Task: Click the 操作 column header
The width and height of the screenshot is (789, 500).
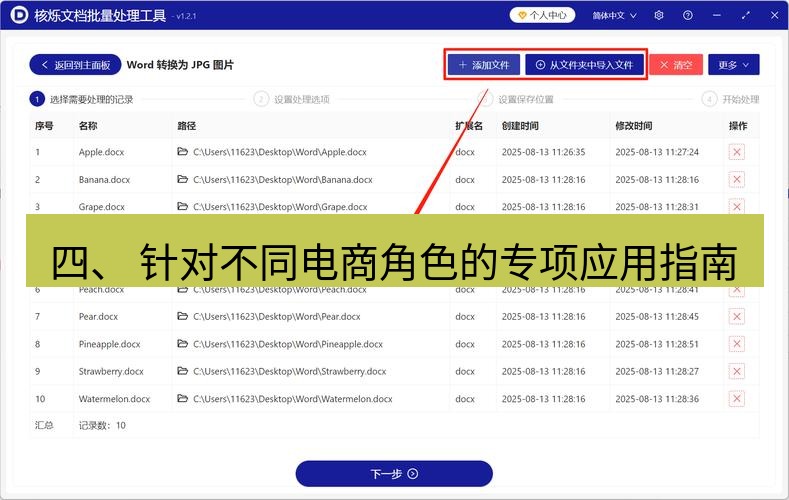Action: tap(738, 126)
